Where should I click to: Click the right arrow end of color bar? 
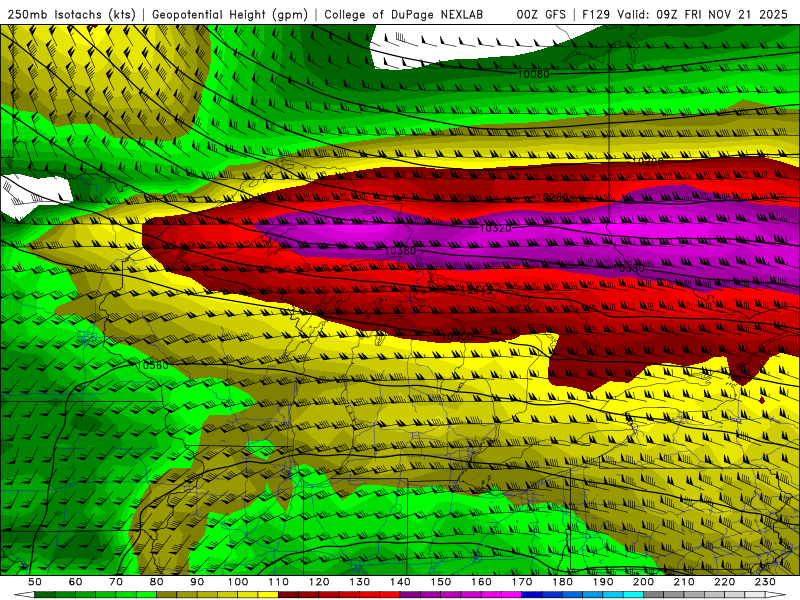click(x=776, y=595)
